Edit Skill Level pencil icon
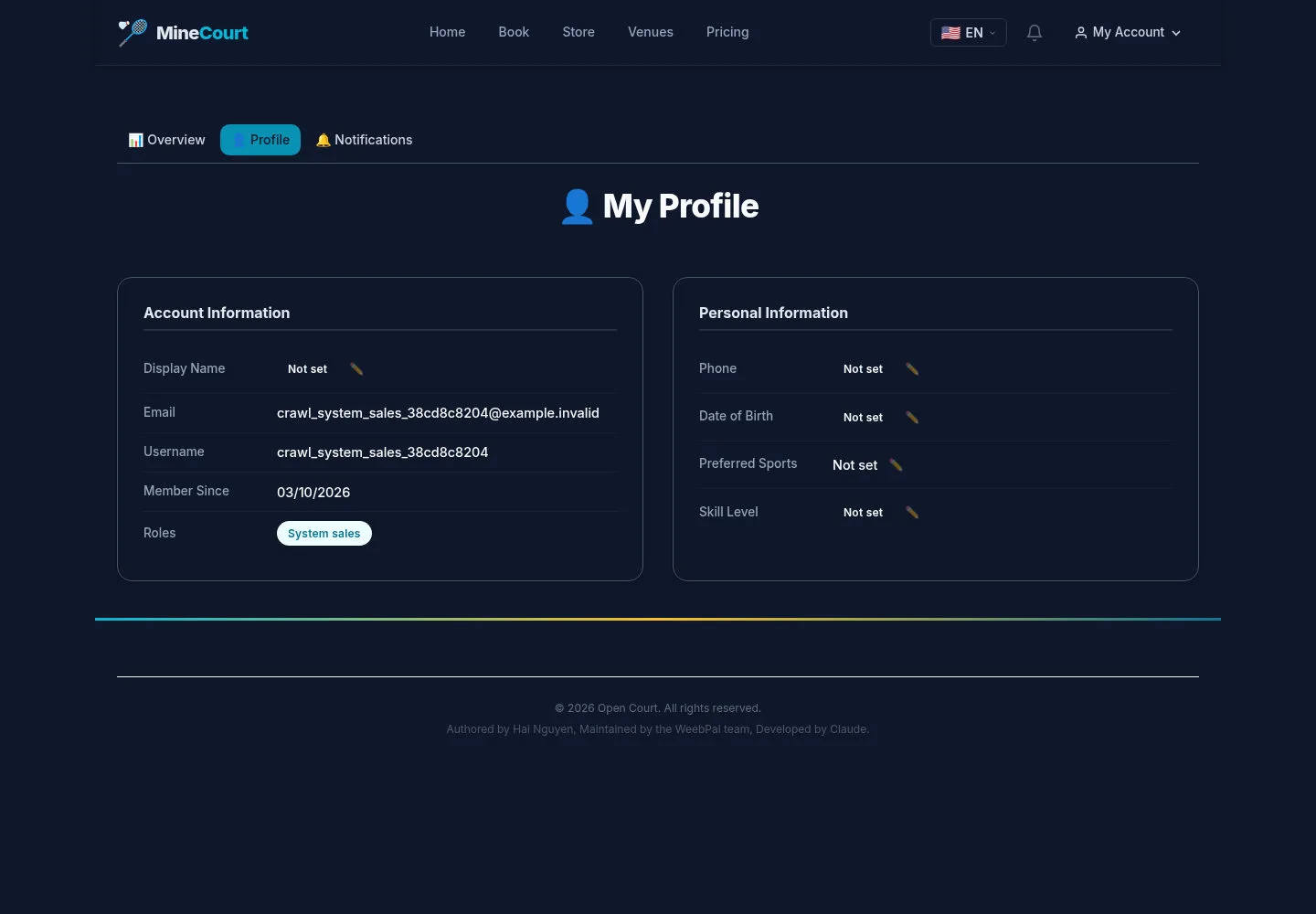The height and width of the screenshot is (914, 1316). (912, 513)
